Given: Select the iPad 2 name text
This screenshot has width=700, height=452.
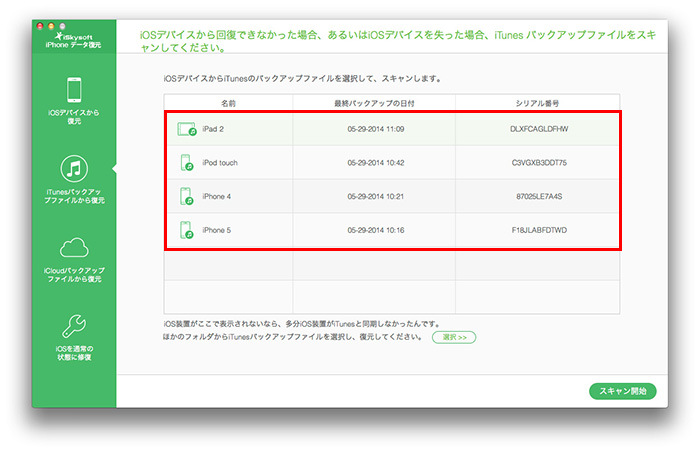Looking at the screenshot, I should pos(213,129).
